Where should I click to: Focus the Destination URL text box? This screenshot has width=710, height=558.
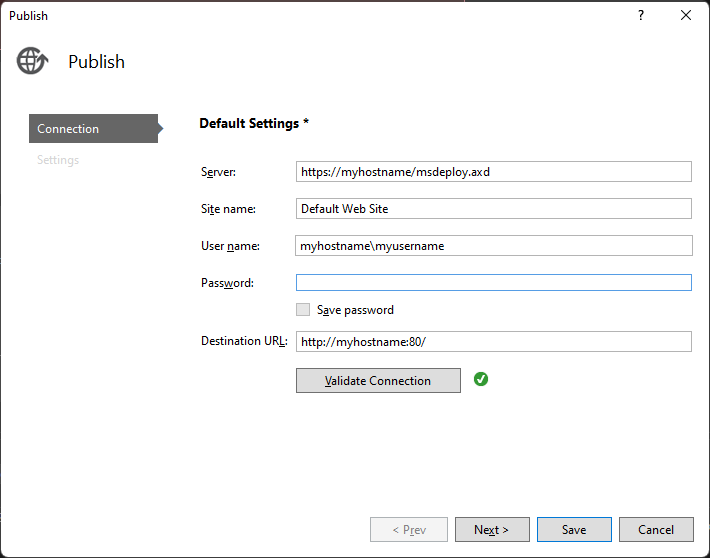point(494,342)
